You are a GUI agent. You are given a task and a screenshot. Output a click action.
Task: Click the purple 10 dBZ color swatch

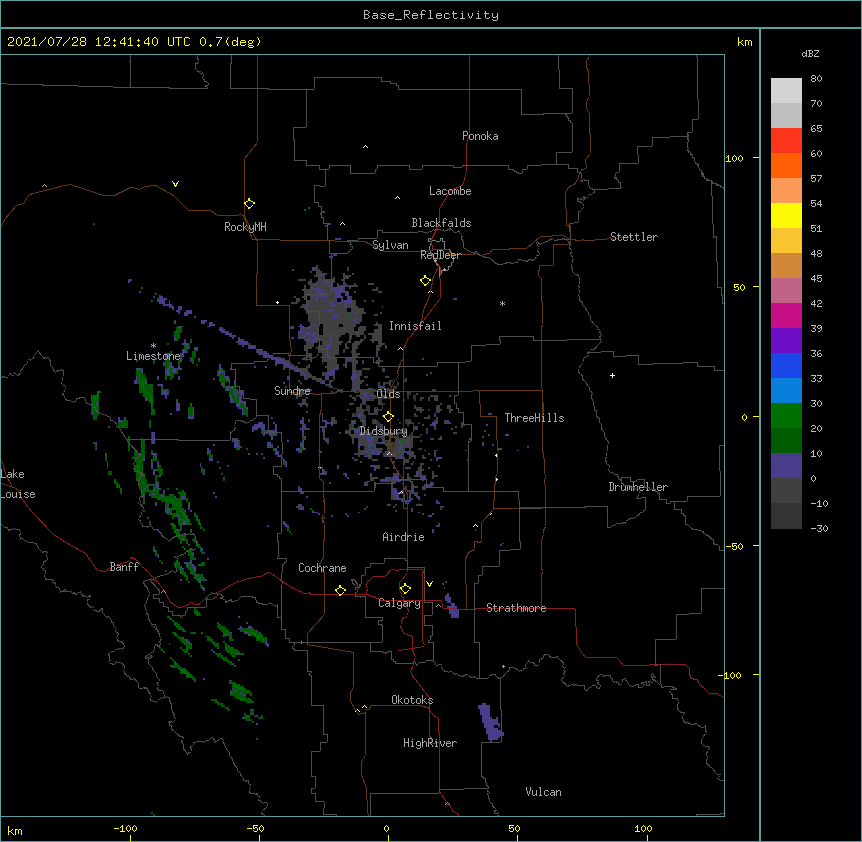click(x=786, y=465)
